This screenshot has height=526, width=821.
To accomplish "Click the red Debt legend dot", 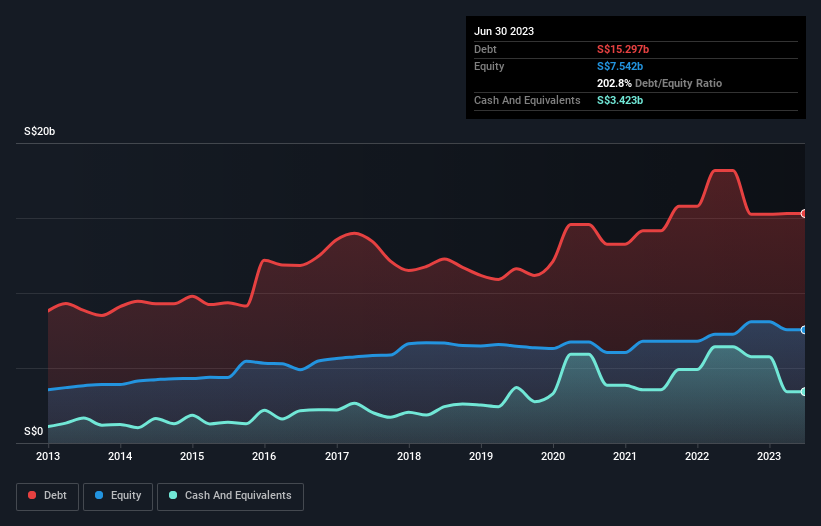I will (32, 495).
